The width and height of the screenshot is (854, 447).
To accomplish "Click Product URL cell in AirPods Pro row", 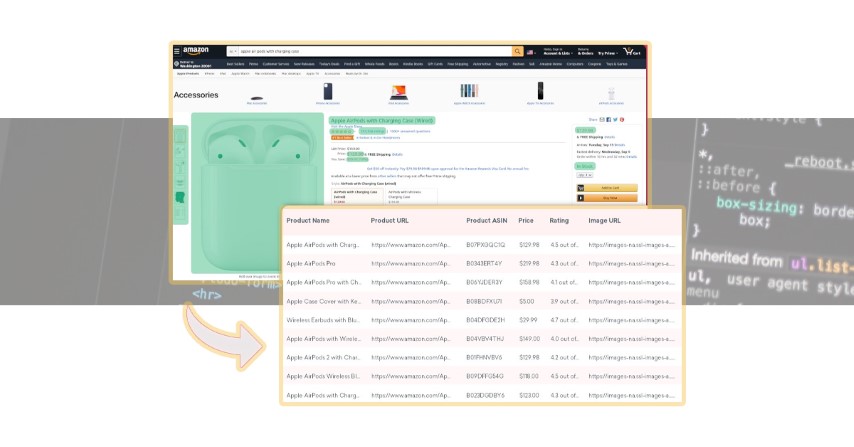I will click(x=411, y=264).
